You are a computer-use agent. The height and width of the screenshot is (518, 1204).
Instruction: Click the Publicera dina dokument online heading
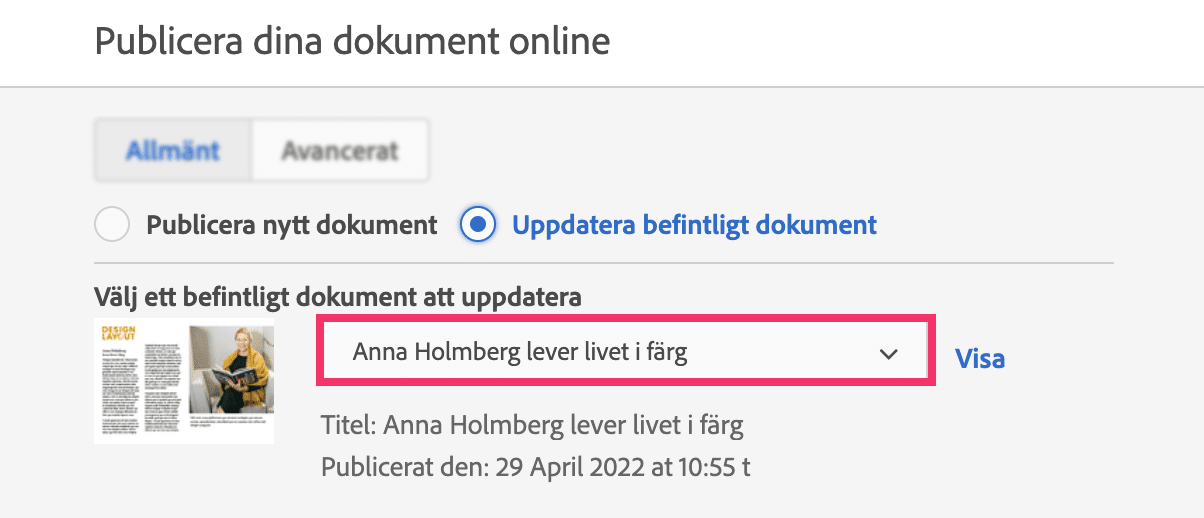[351, 42]
